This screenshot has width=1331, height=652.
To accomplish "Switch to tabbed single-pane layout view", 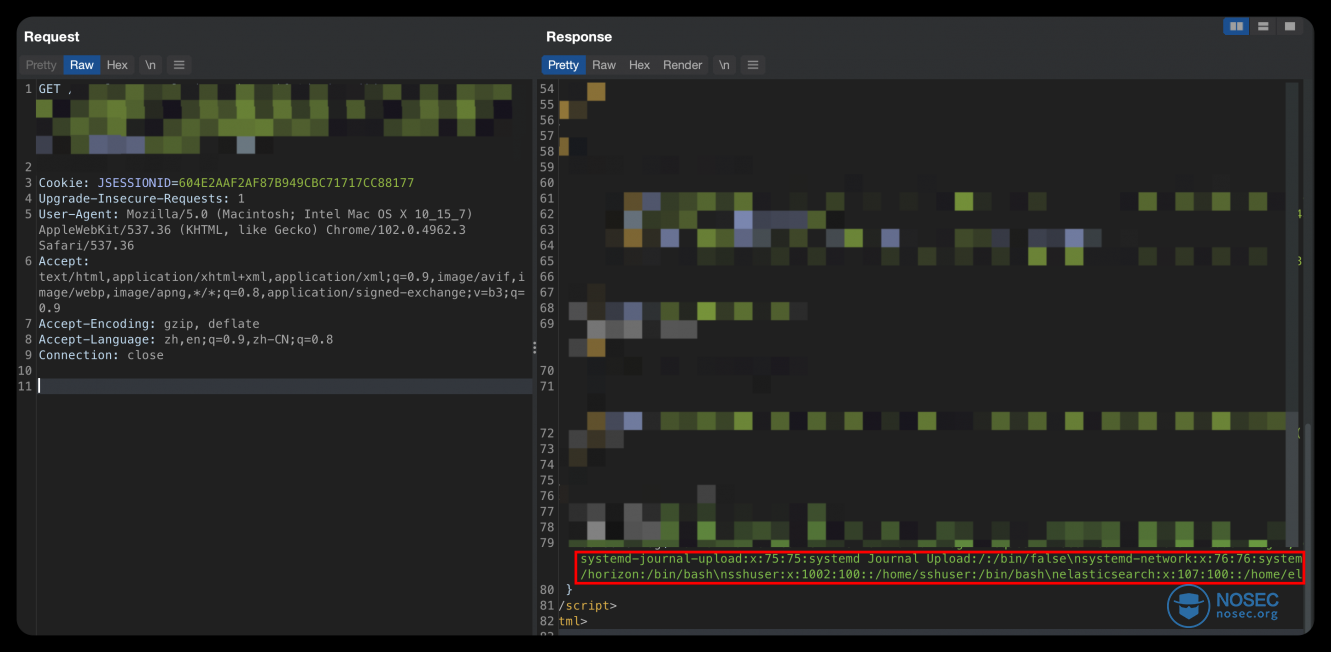I will pos(1290,27).
